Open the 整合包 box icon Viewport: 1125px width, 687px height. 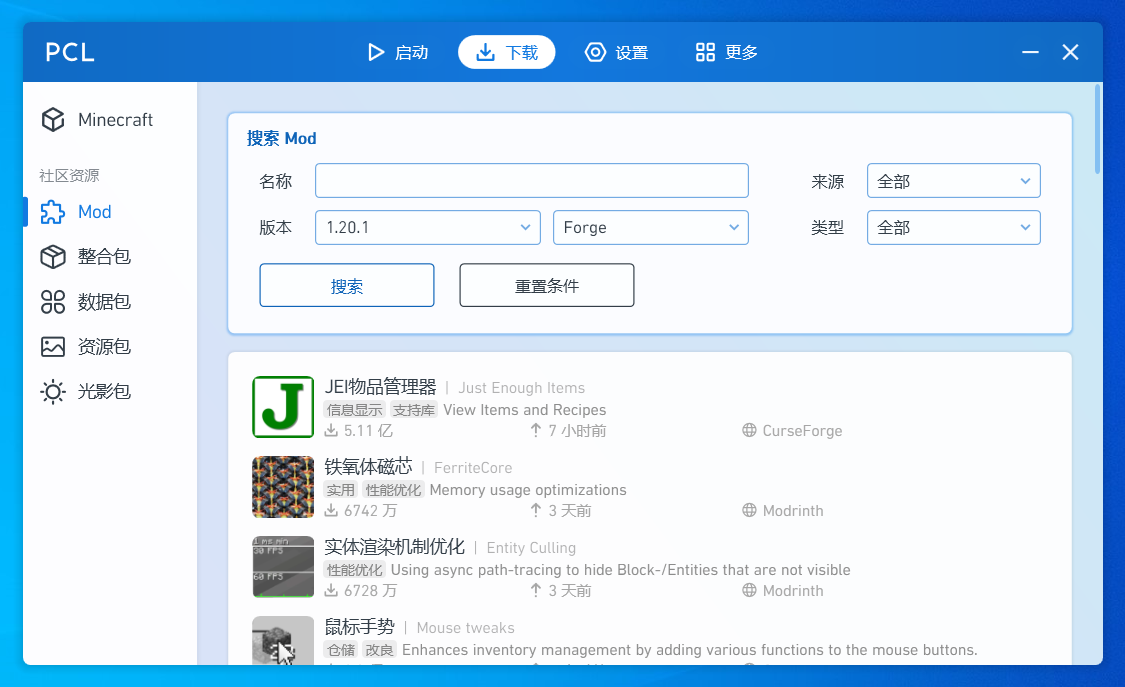coord(52,257)
